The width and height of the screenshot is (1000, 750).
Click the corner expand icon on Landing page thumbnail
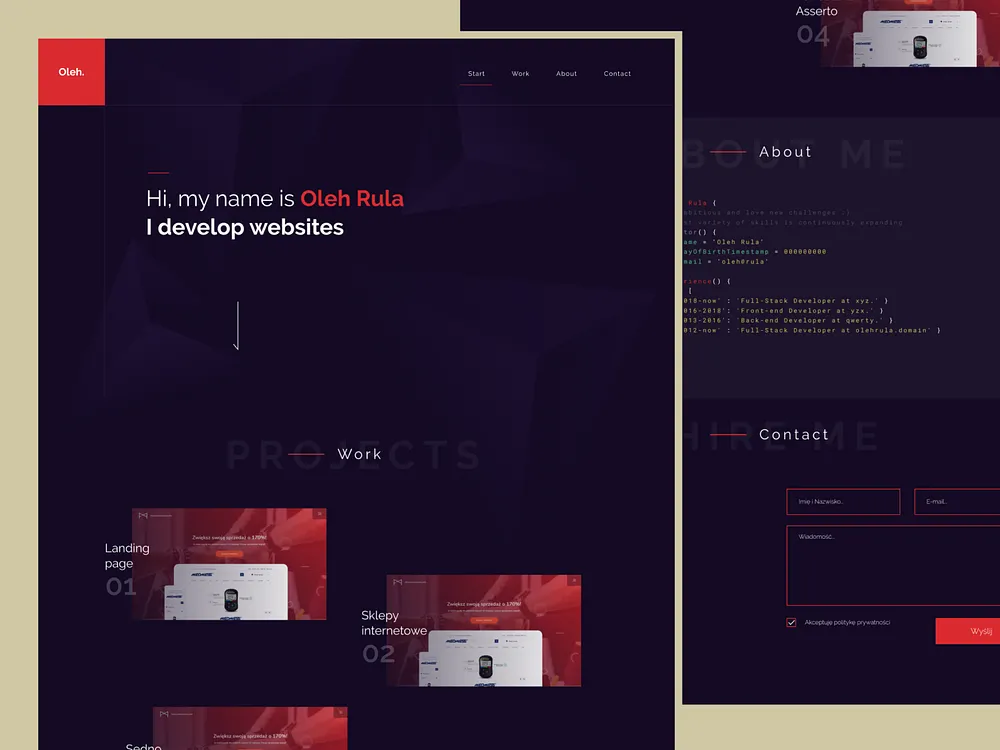[317, 512]
